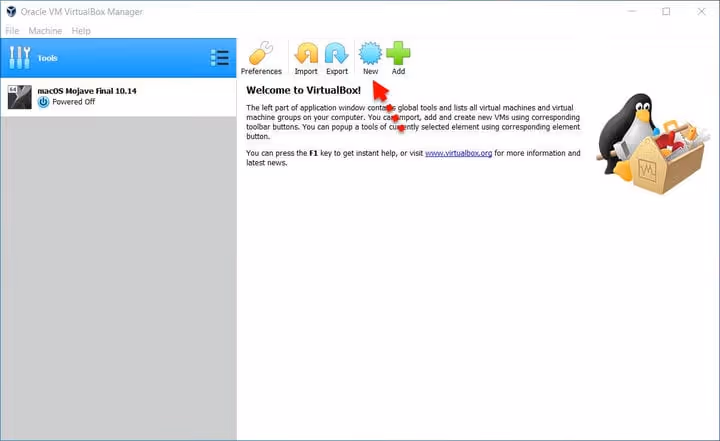Click the macOS Mojave VM thumbnail icon
Screen dimensions: 720x441
tap(20, 97)
